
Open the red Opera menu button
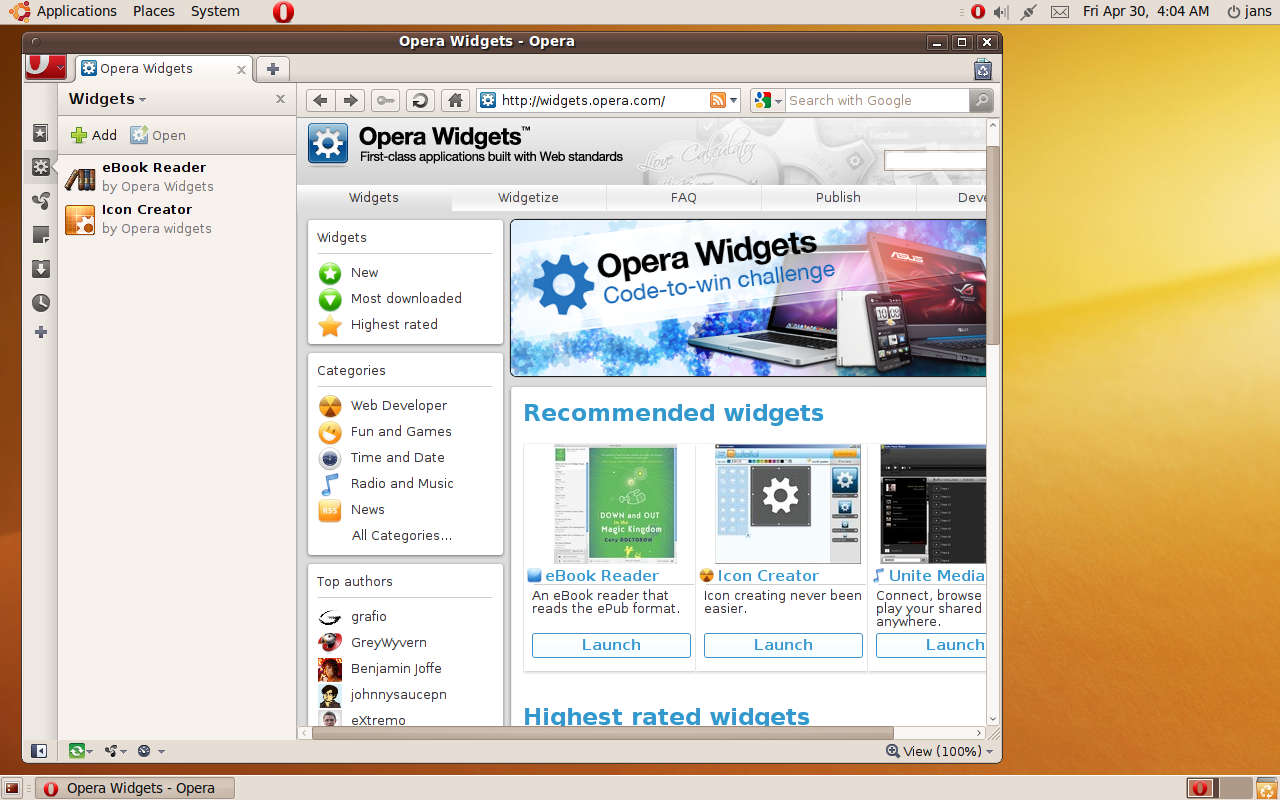46,66
